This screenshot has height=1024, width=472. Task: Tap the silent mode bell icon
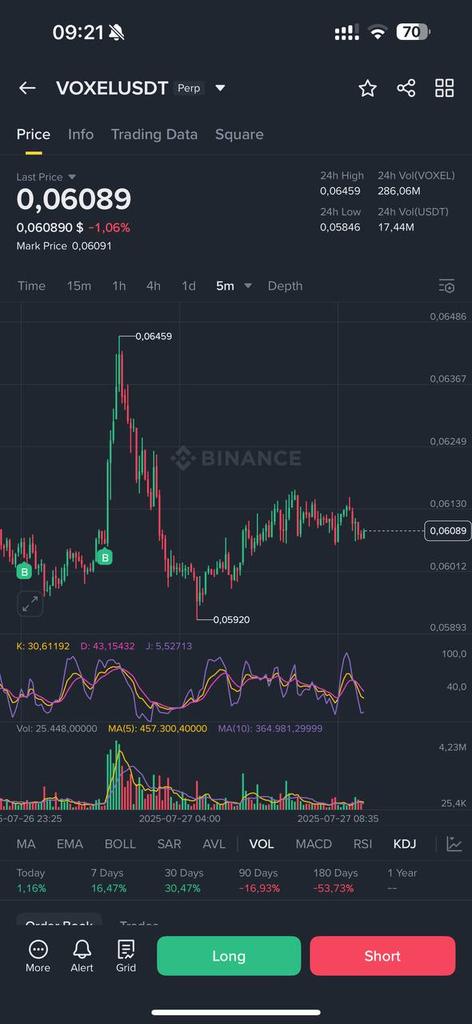pyautogui.click(x=117, y=32)
